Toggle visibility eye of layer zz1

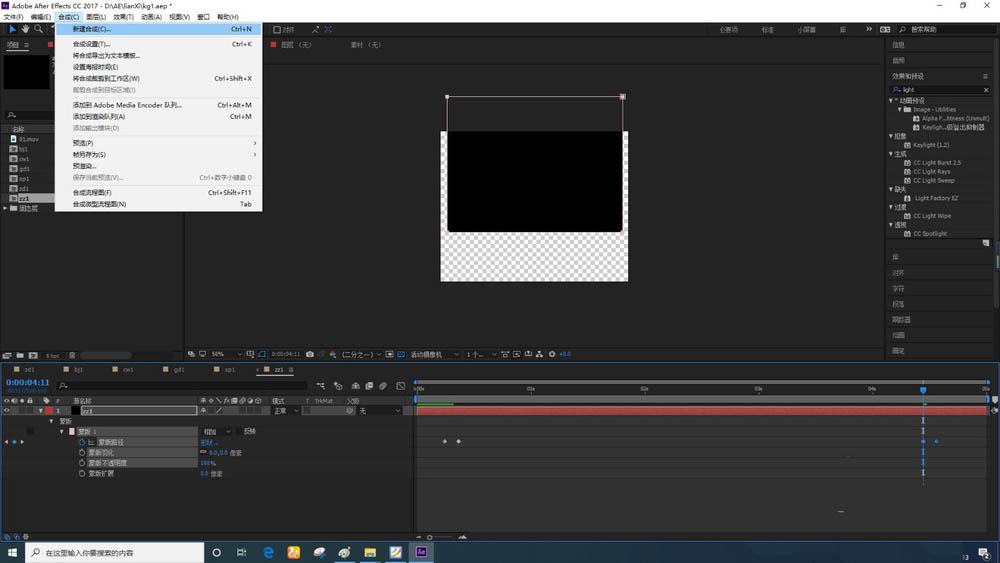[x=8, y=410]
